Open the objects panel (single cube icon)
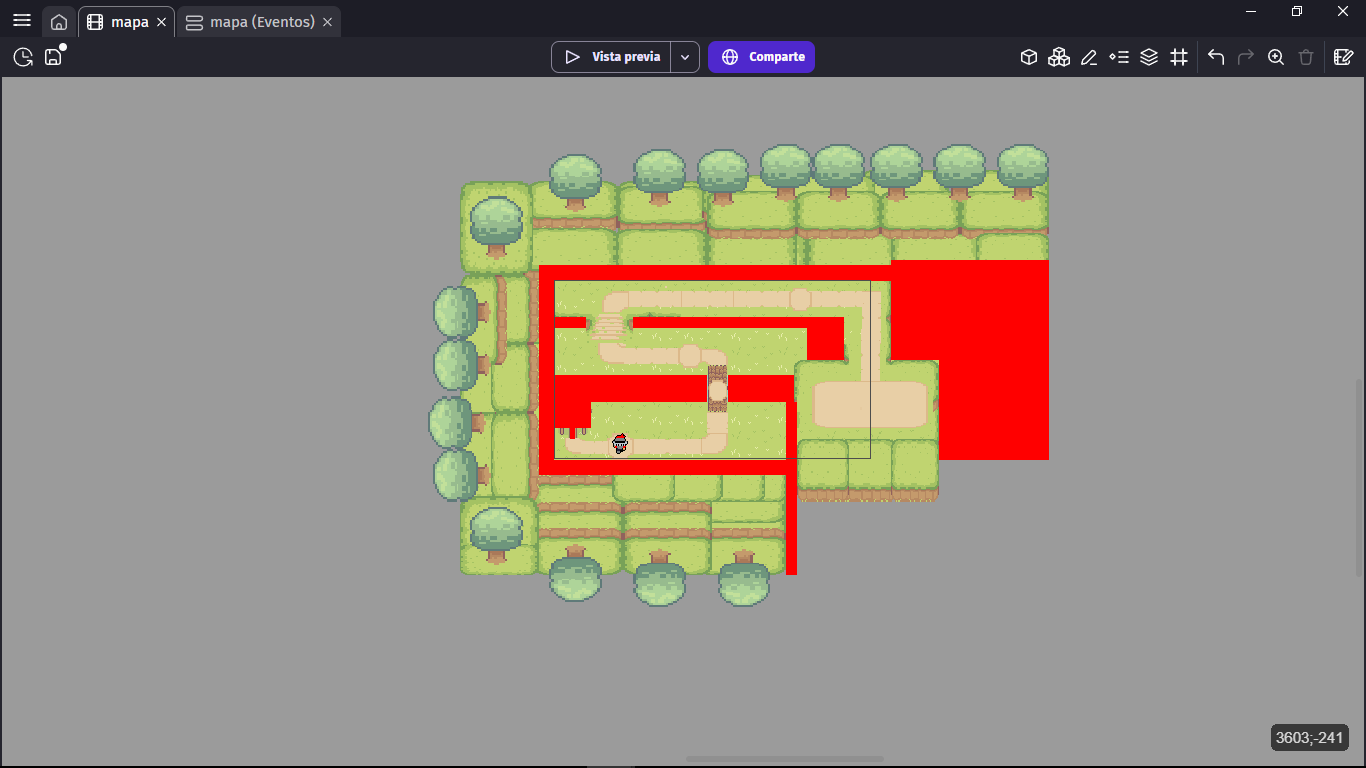 [x=1029, y=57]
